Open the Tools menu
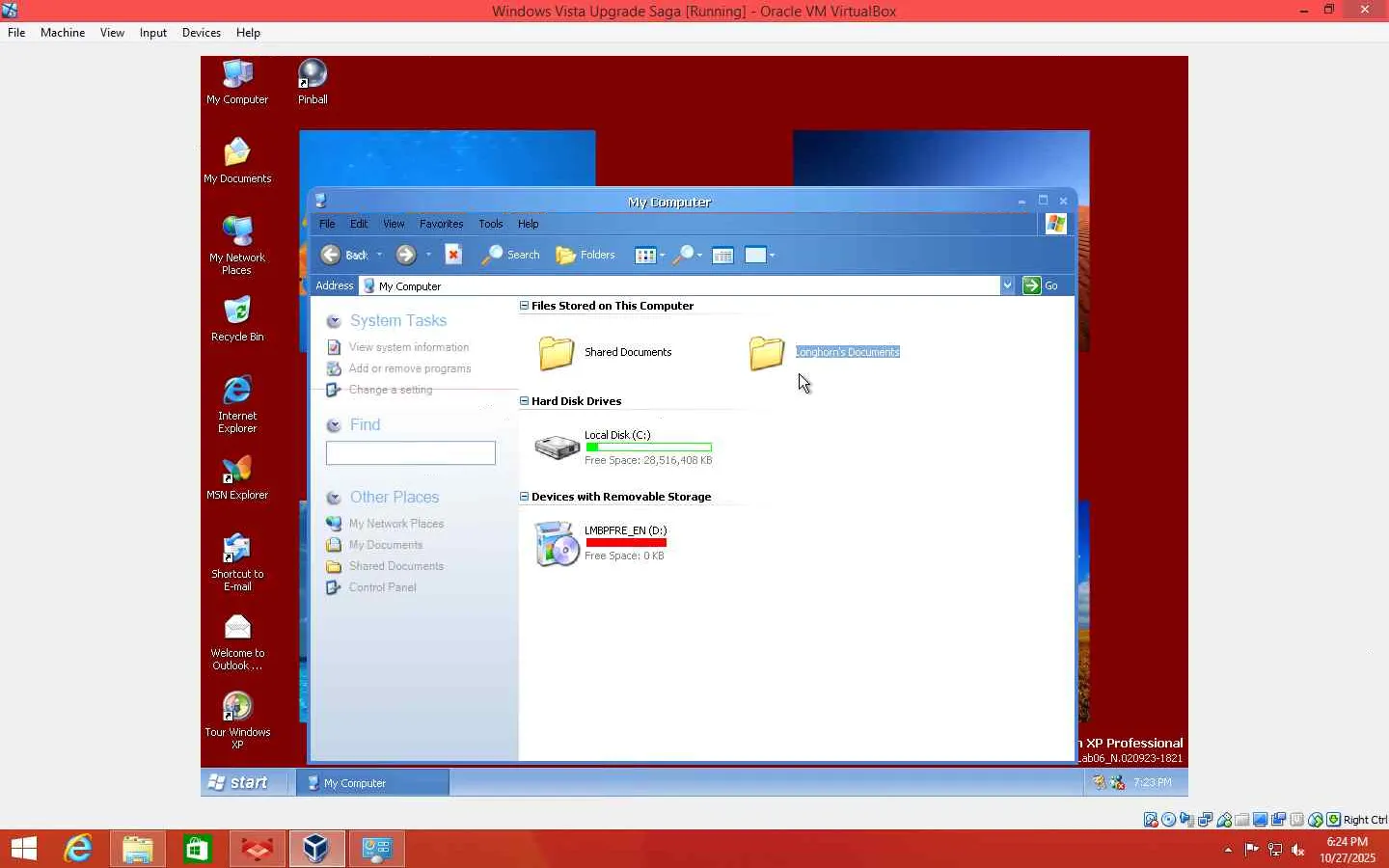Screen dimensions: 1389x868 pos(491,224)
